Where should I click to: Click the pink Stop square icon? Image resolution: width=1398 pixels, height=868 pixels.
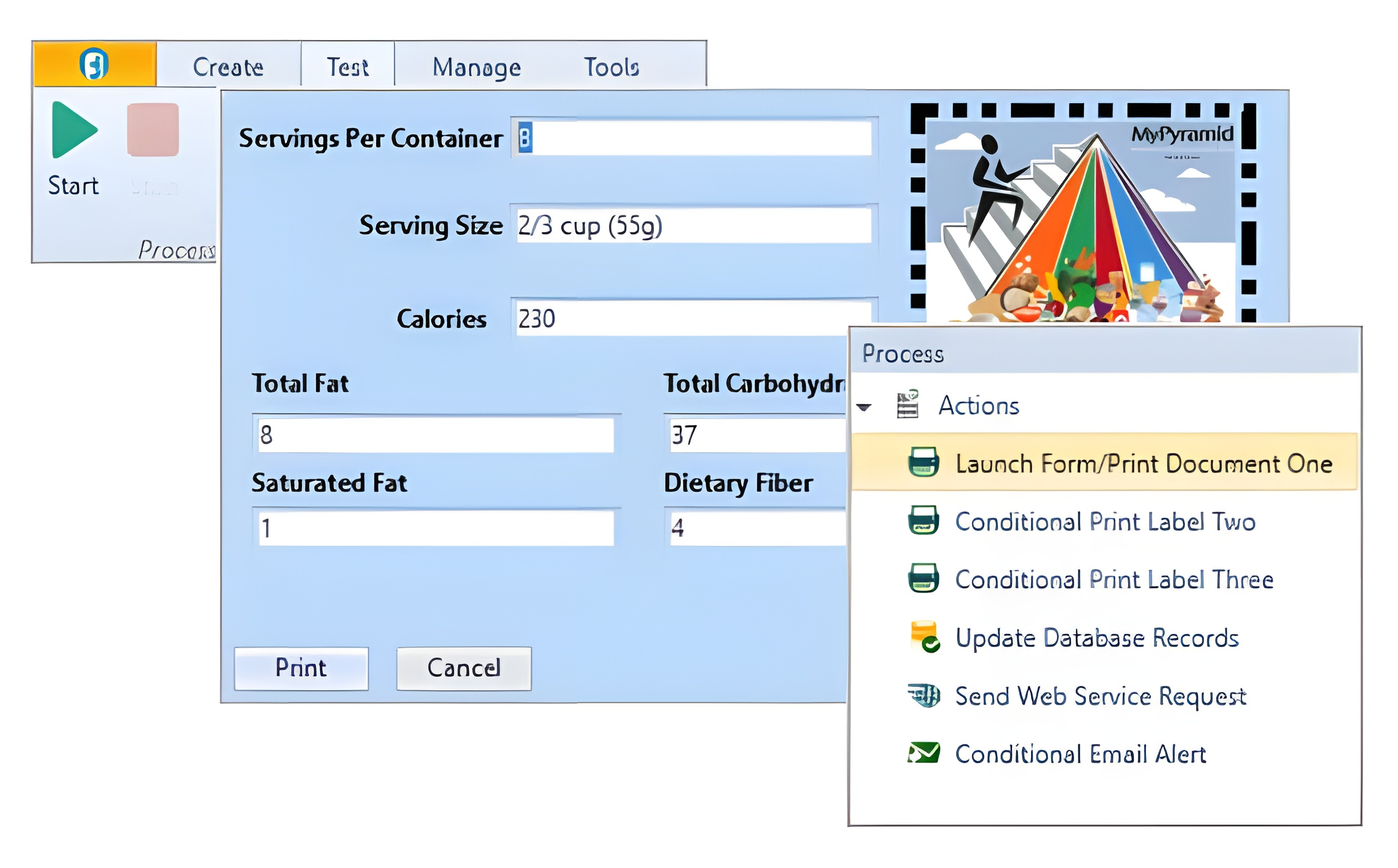click(x=153, y=130)
